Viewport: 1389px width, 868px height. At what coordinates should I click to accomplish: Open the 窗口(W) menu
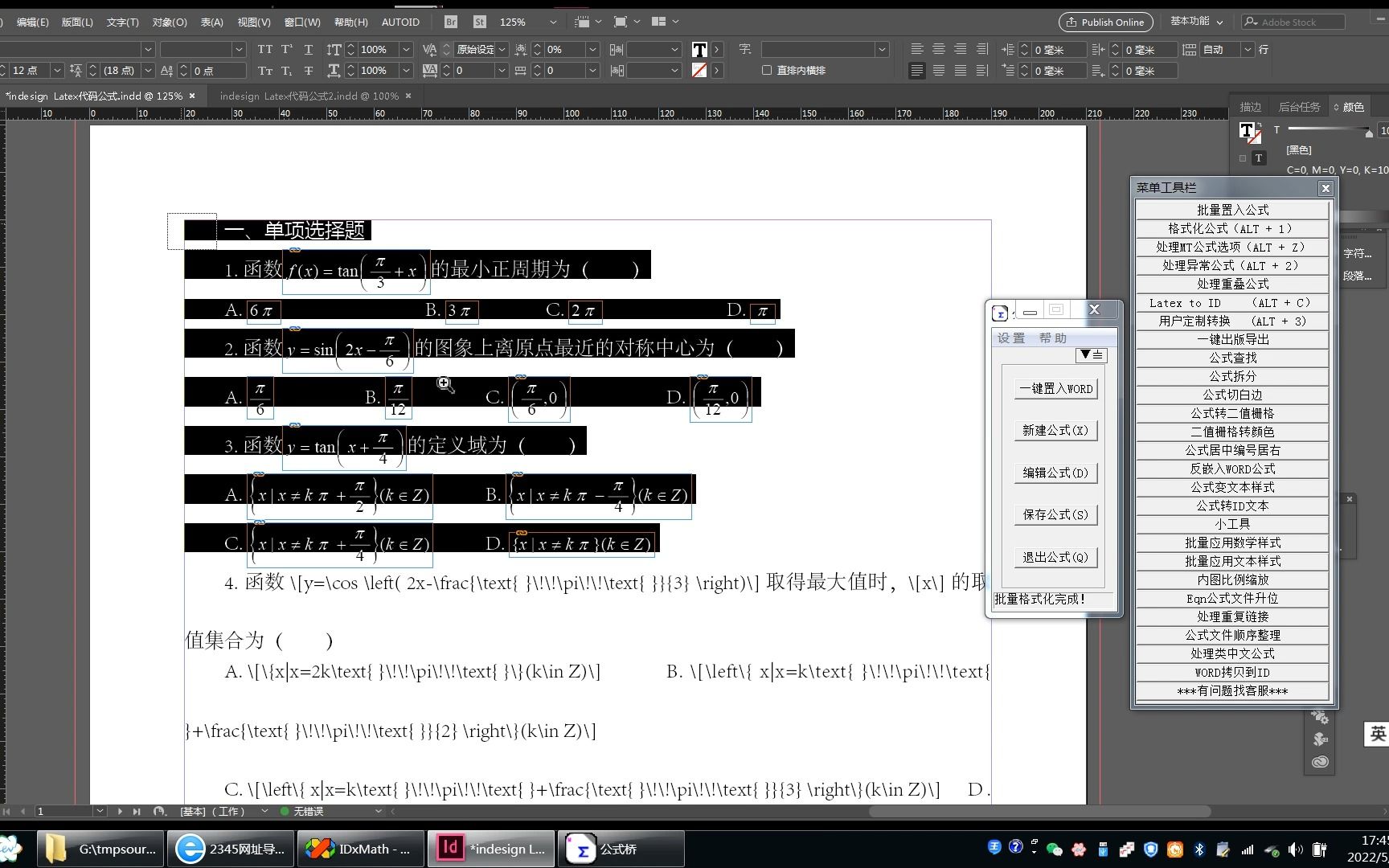(x=302, y=22)
